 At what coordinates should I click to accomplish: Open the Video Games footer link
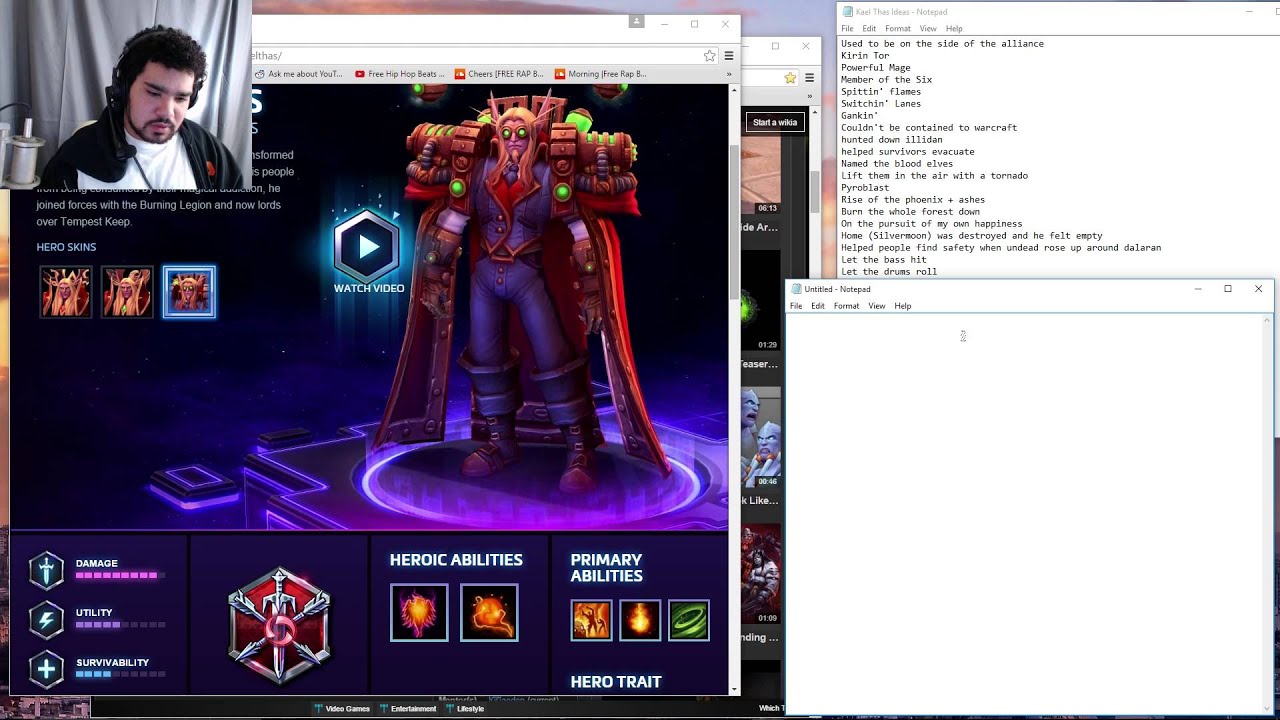(x=342, y=708)
